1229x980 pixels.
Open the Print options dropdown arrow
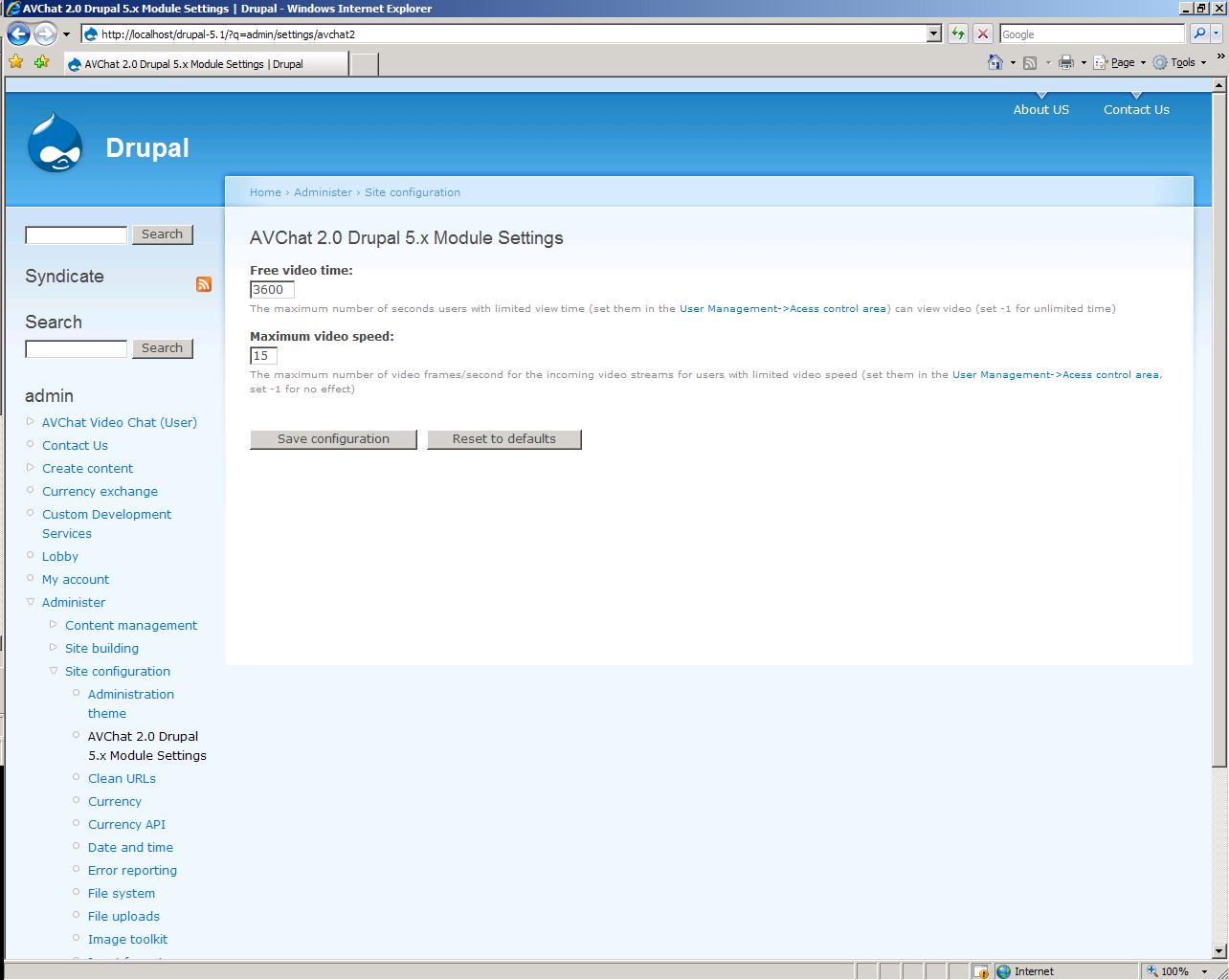tap(1084, 62)
